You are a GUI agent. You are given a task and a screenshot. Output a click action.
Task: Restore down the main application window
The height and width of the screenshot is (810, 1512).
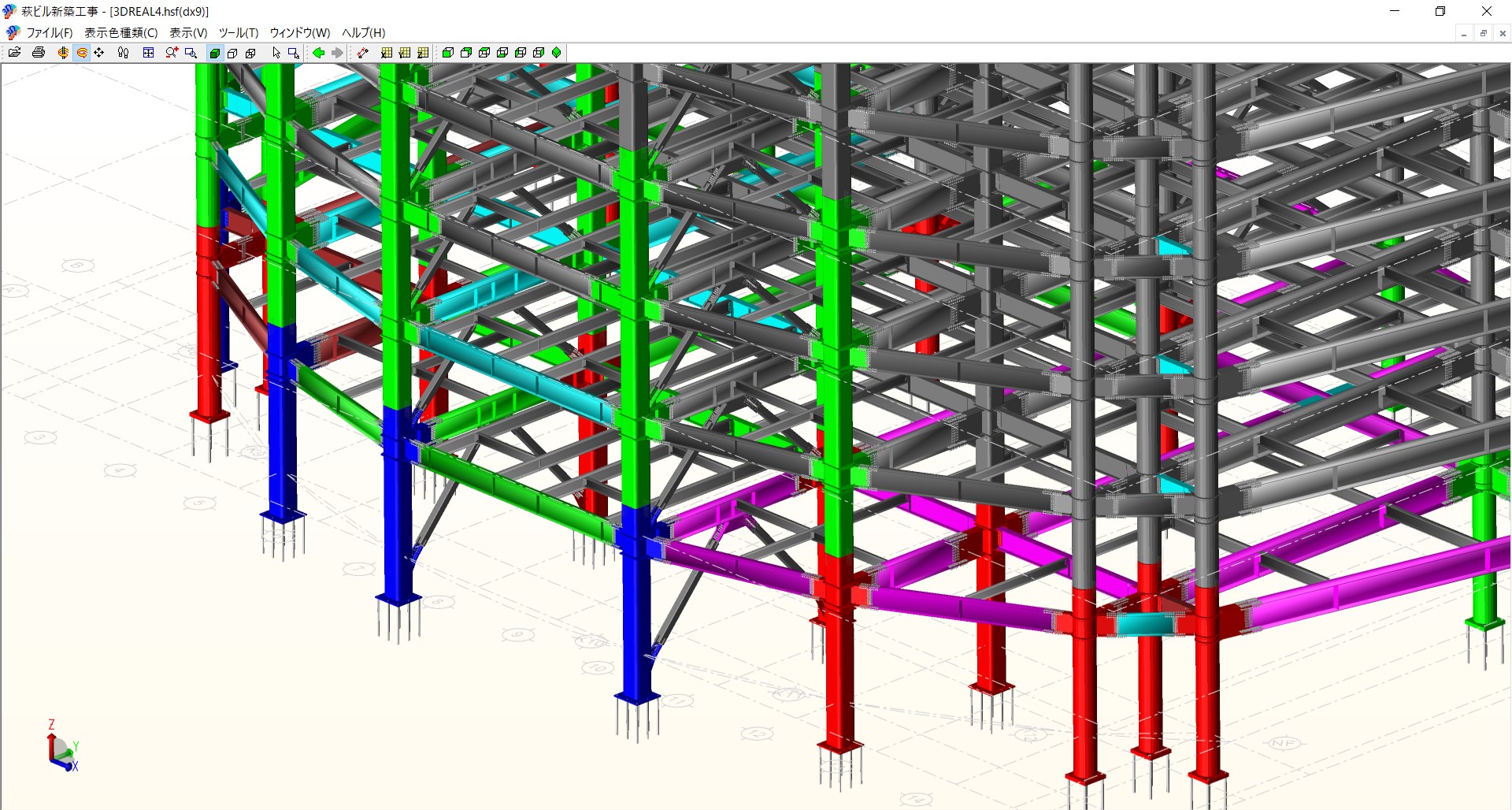coord(1440,11)
